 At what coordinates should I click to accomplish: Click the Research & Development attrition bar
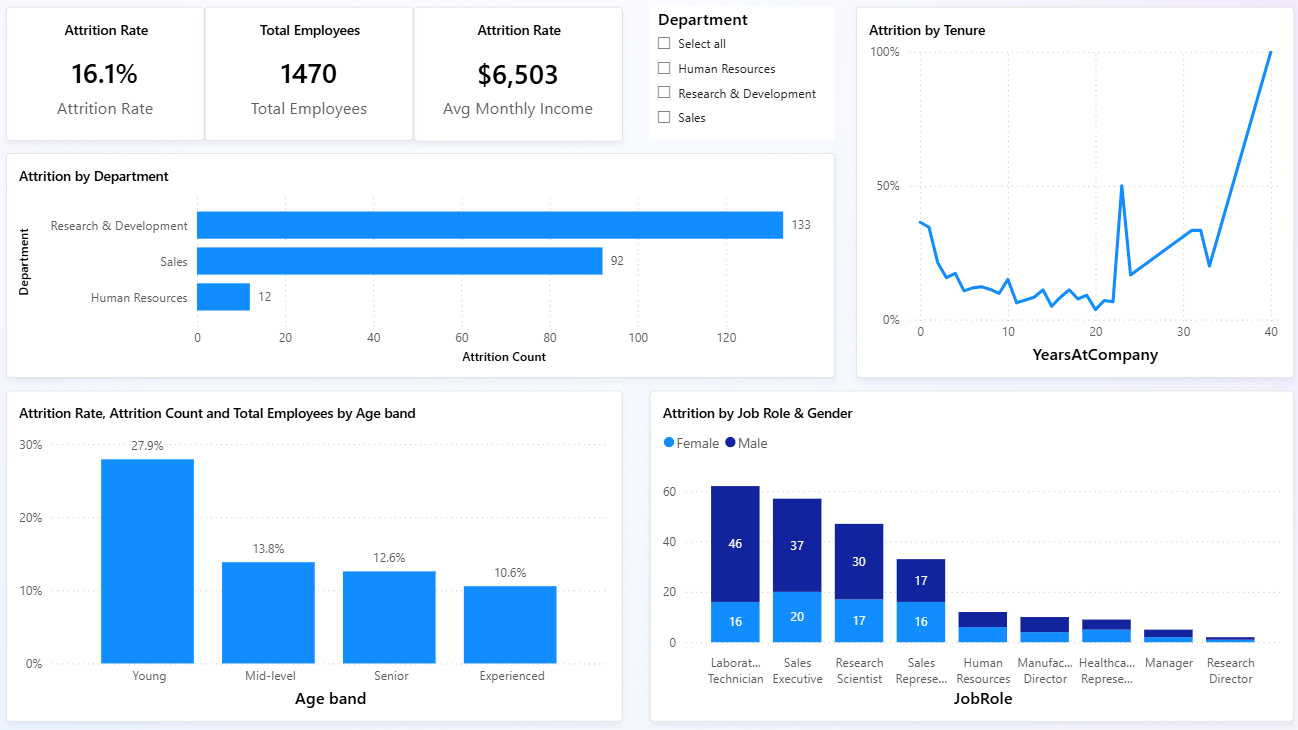coord(490,224)
